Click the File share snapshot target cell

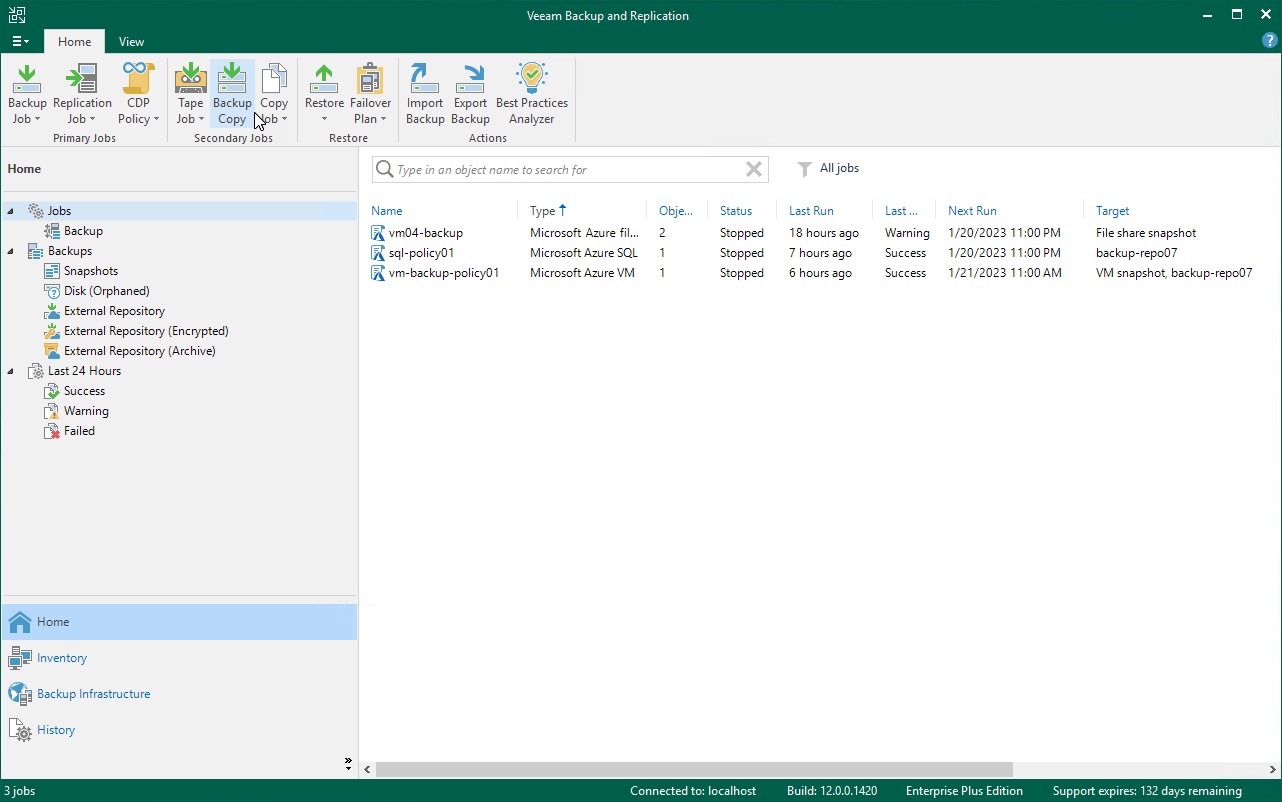tap(1146, 233)
